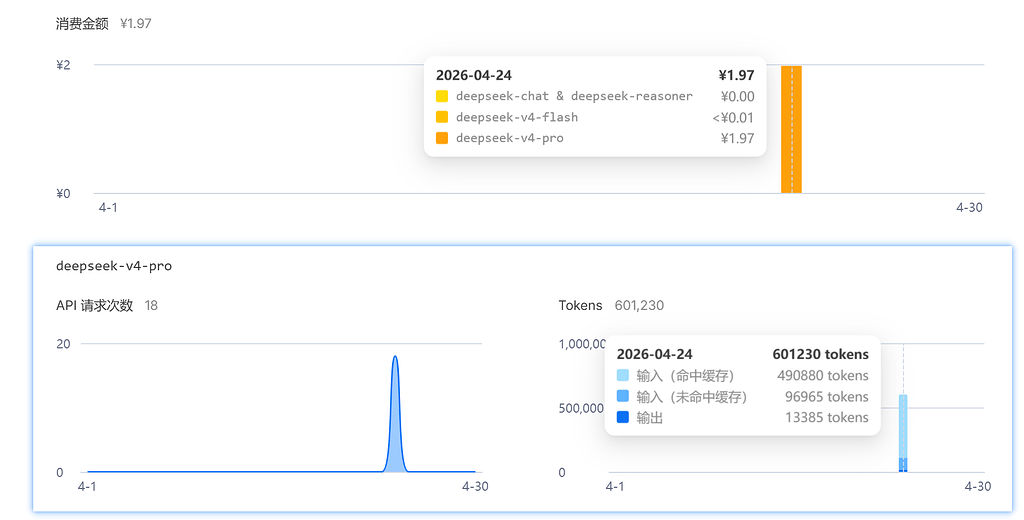The height and width of the screenshot is (520, 1024).
Task: Click the 490880 tokens value
Action: (x=823, y=376)
